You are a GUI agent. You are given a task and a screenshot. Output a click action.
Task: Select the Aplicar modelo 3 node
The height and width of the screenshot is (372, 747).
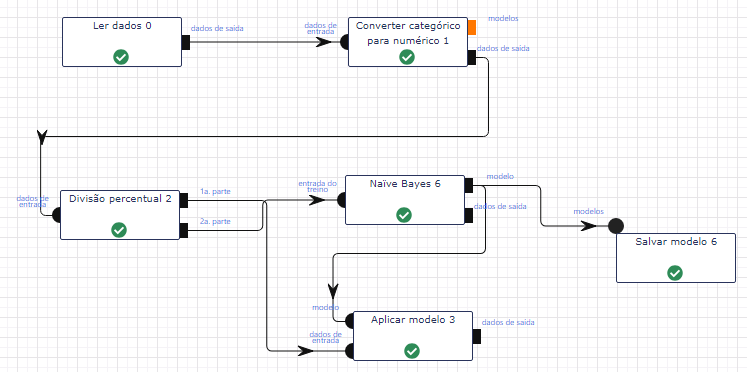coord(413,336)
